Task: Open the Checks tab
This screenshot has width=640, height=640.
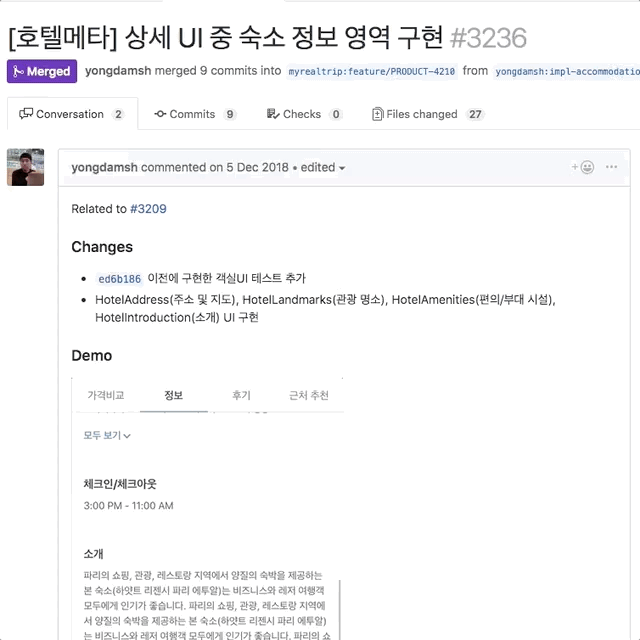Action: click(304, 114)
